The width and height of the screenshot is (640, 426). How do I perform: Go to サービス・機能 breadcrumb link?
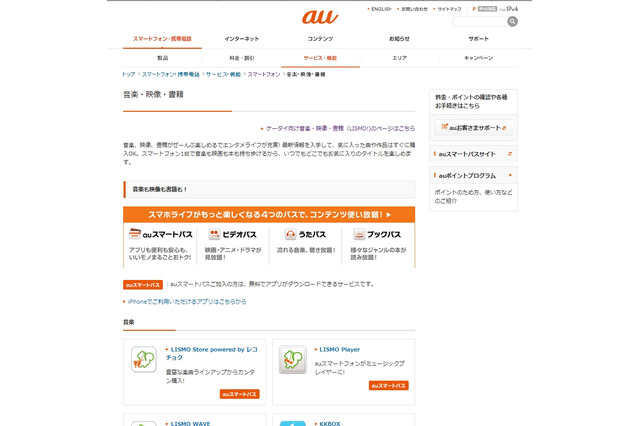[x=223, y=74]
